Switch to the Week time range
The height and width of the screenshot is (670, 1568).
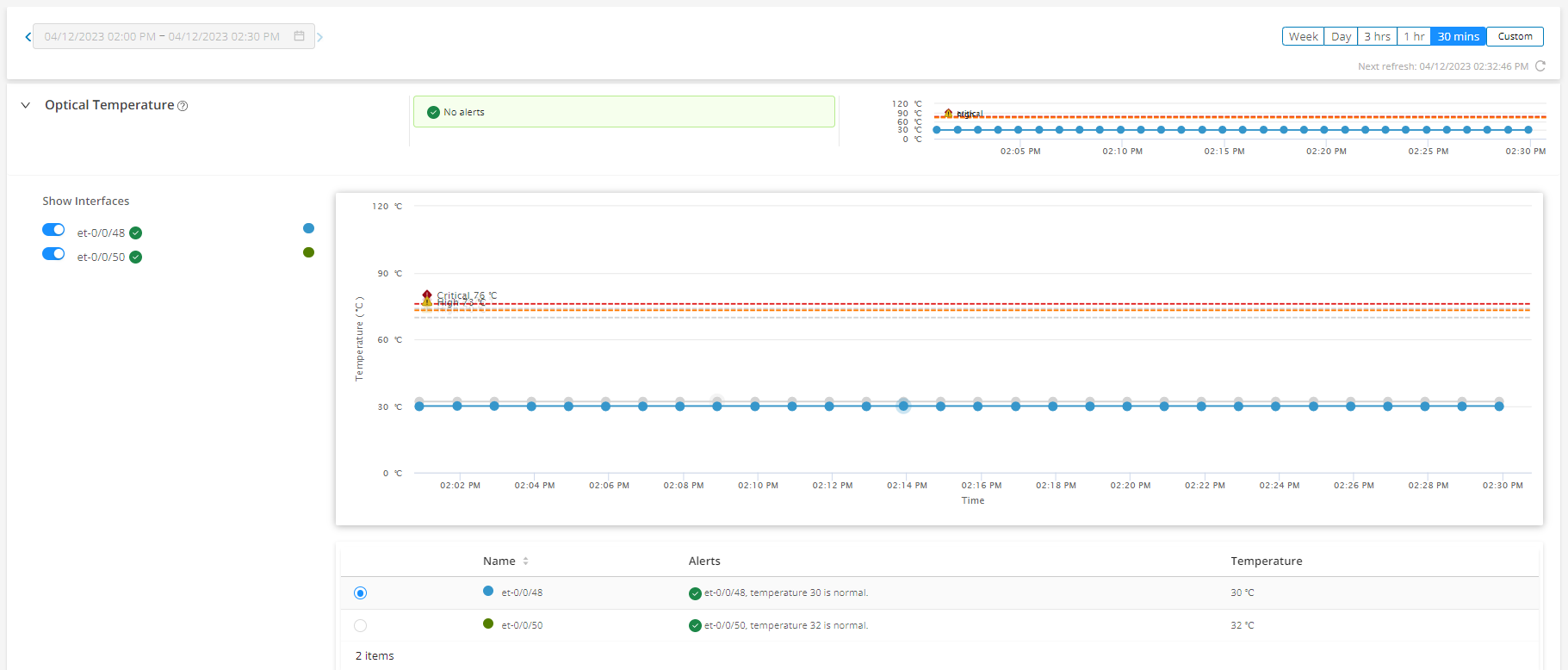click(1303, 36)
